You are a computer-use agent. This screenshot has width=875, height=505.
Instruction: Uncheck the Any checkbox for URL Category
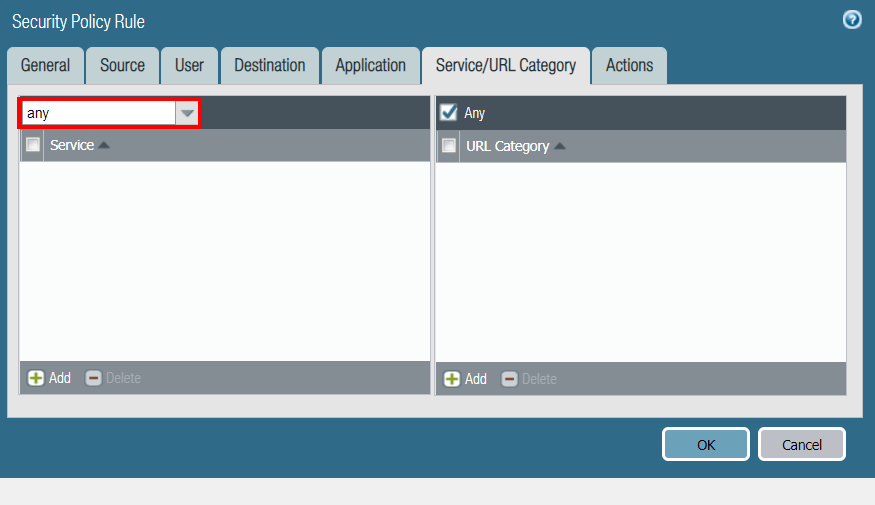(x=449, y=113)
